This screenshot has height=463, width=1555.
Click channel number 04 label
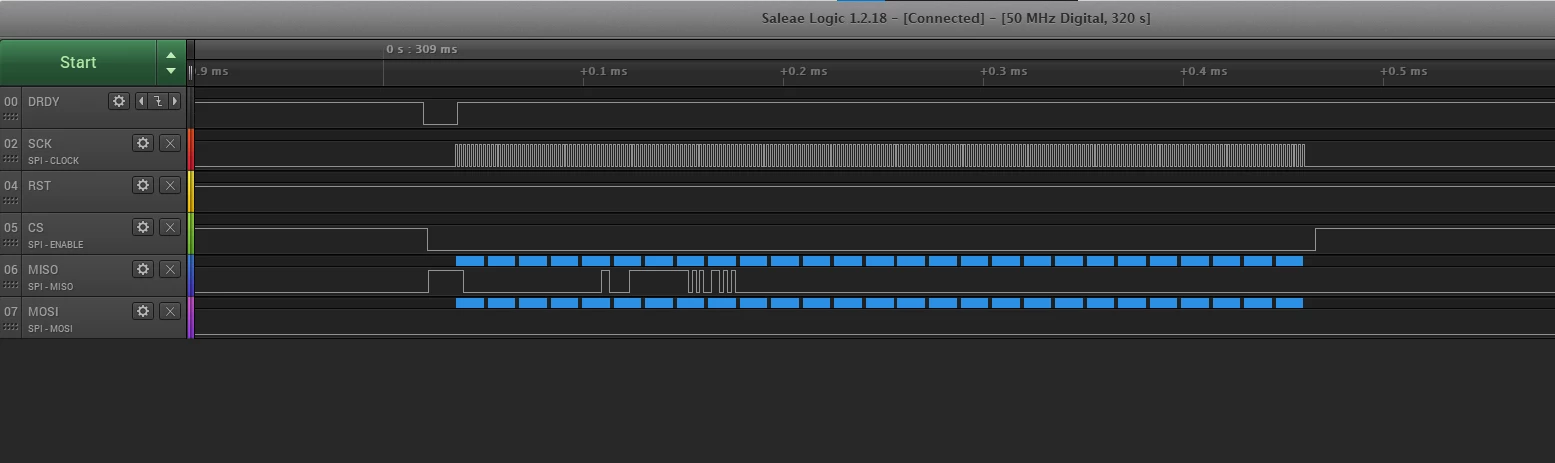11,186
